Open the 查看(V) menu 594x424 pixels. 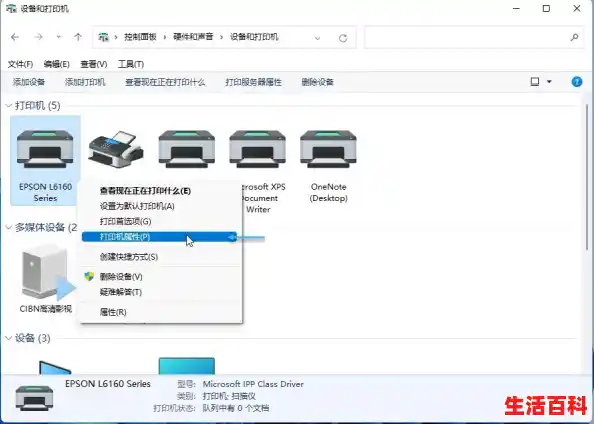[x=94, y=64]
